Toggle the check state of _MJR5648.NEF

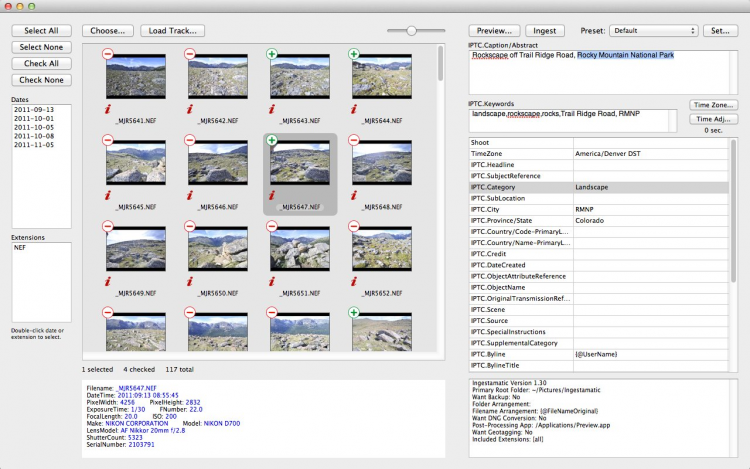point(353,141)
